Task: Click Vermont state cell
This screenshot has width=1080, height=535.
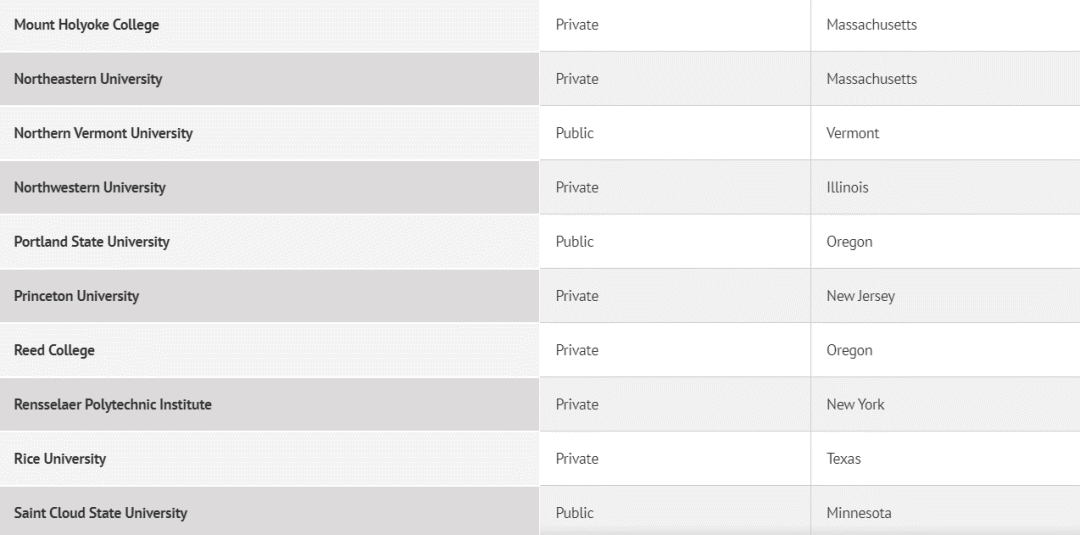Action: 853,134
